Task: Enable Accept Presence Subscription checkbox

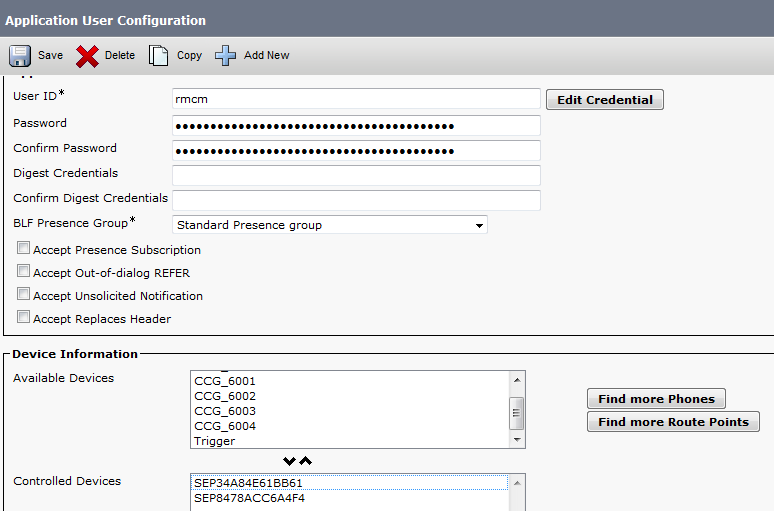Action: click(x=23, y=249)
